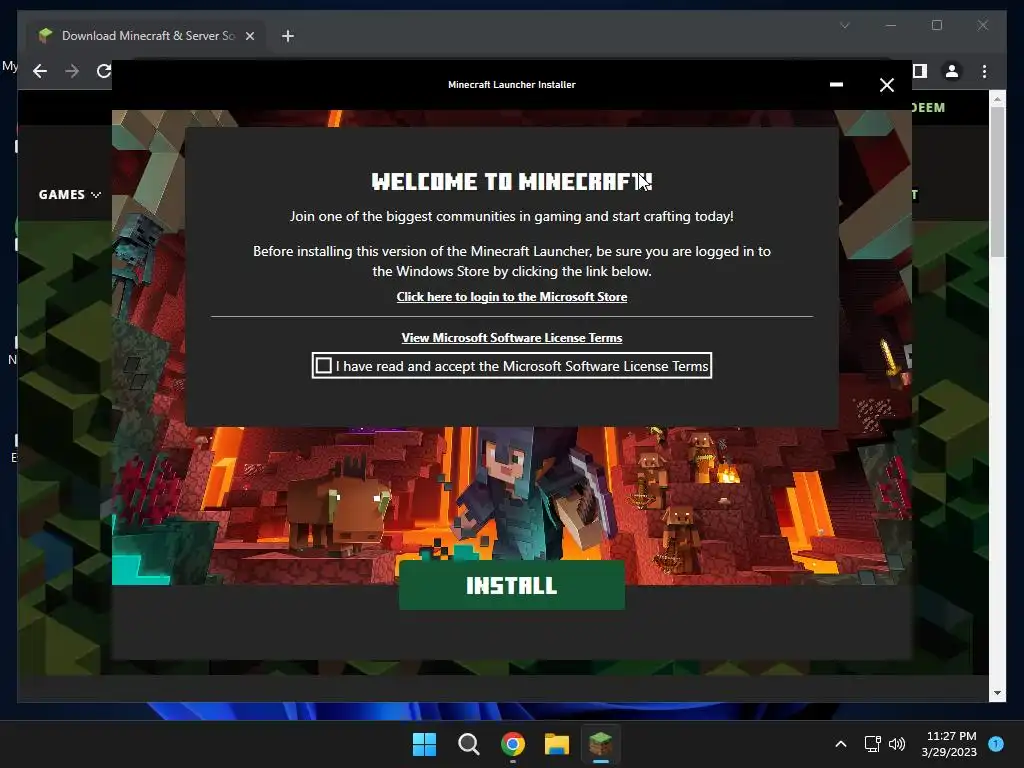View Microsoft Software License Terms link
The image size is (1024, 768).
tap(511, 338)
